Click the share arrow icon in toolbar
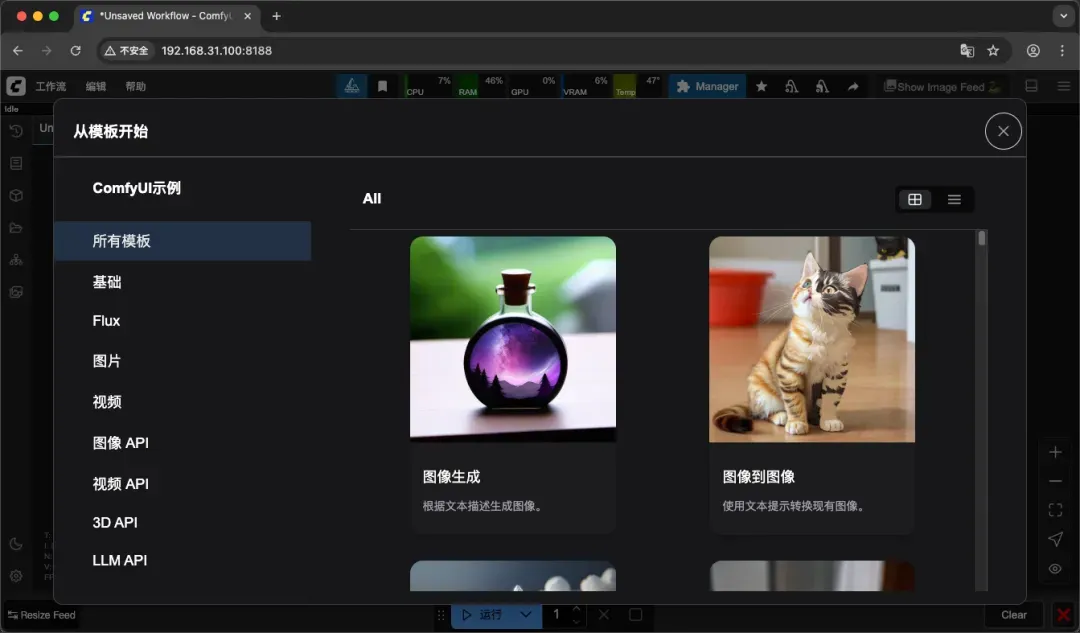This screenshot has height=633, width=1080. 853,86
